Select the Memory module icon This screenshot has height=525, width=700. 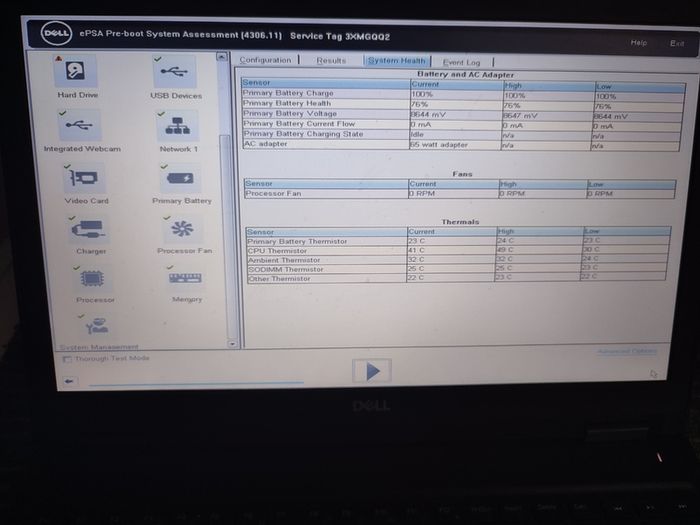click(185, 279)
